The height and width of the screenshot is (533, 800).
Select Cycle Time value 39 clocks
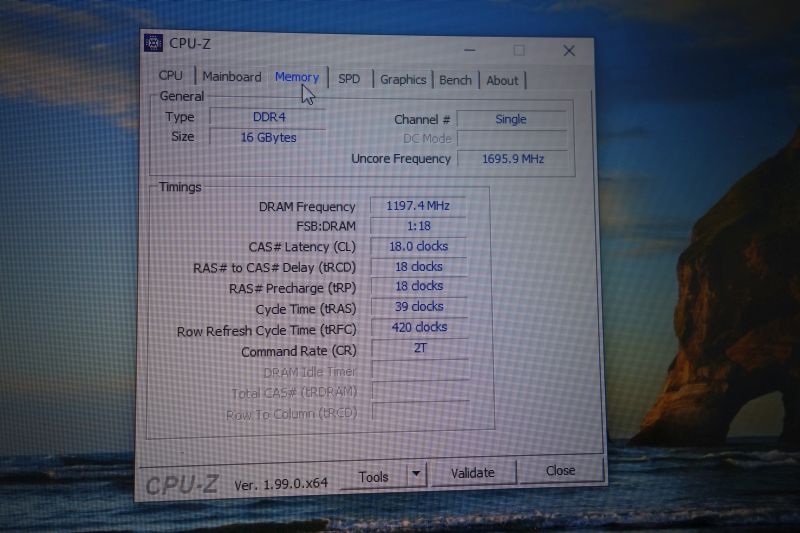point(419,307)
